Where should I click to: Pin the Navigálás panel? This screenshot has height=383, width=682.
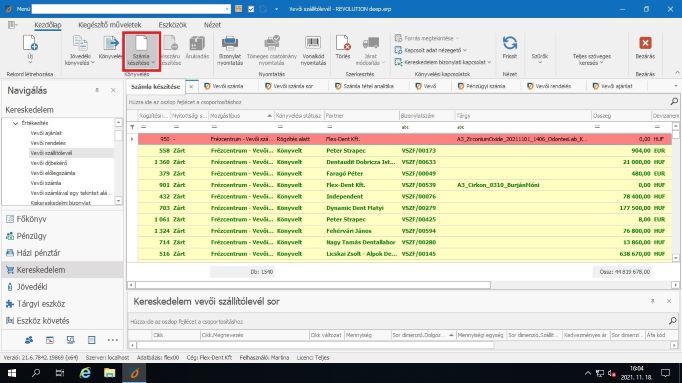(97, 90)
